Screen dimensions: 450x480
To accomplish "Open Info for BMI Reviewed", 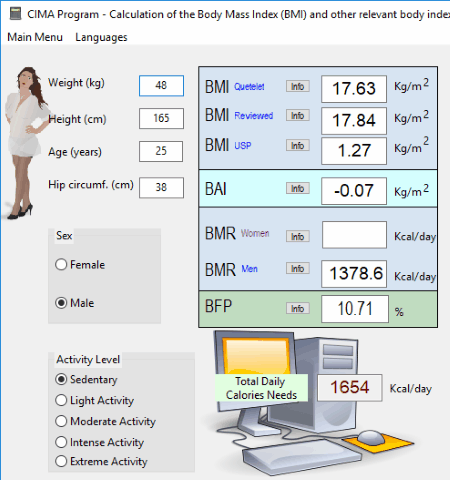I will (298, 115).
